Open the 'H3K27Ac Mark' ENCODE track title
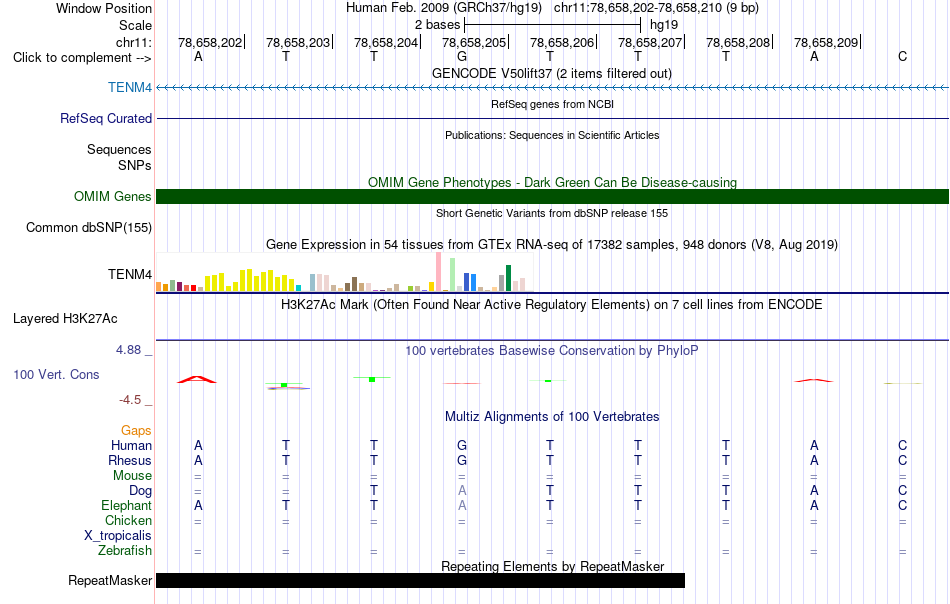The width and height of the screenshot is (950, 604). point(552,305)
